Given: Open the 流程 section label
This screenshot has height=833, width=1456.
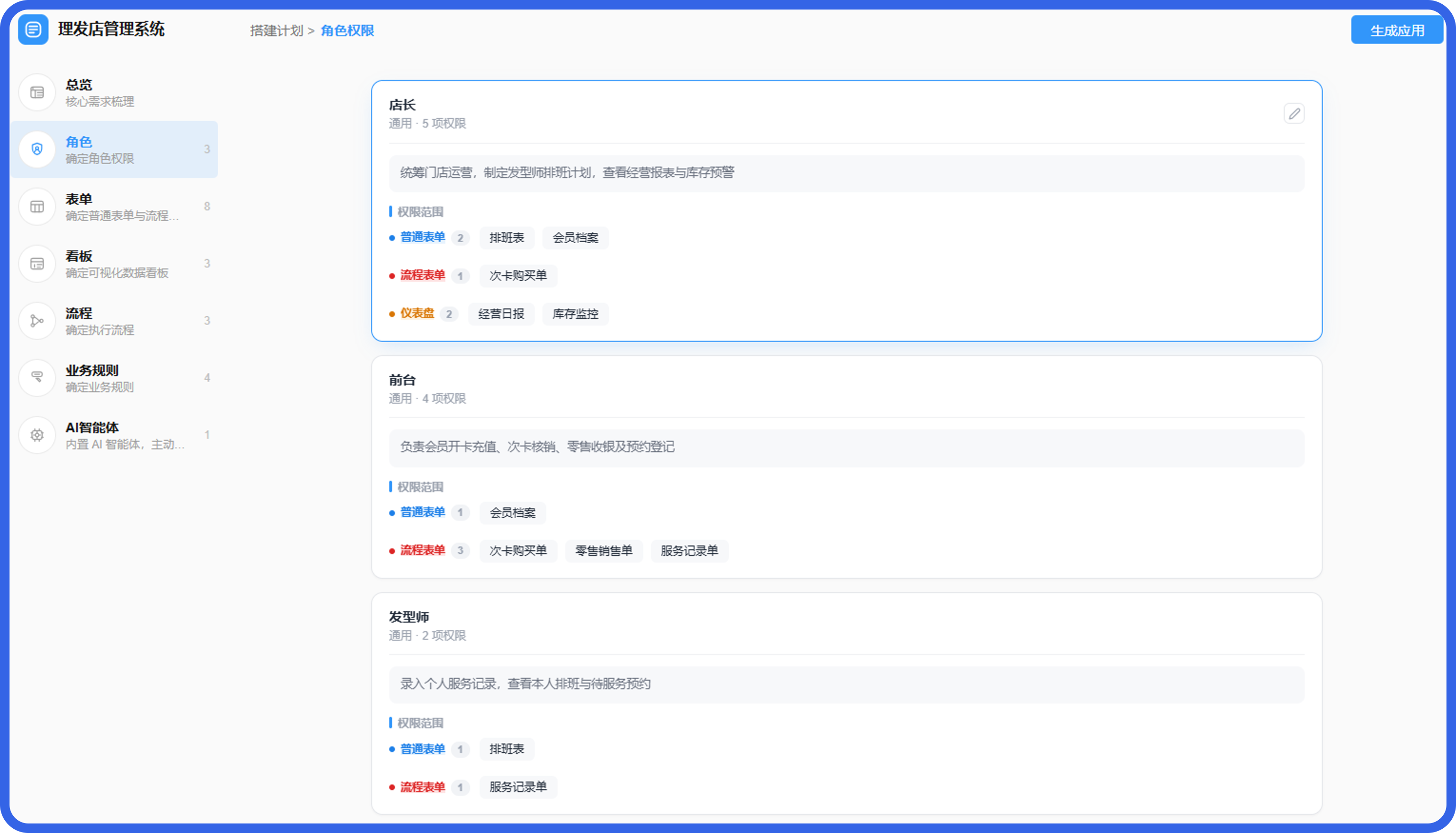Looking at the screenshot, I should (x=79, y=314).
